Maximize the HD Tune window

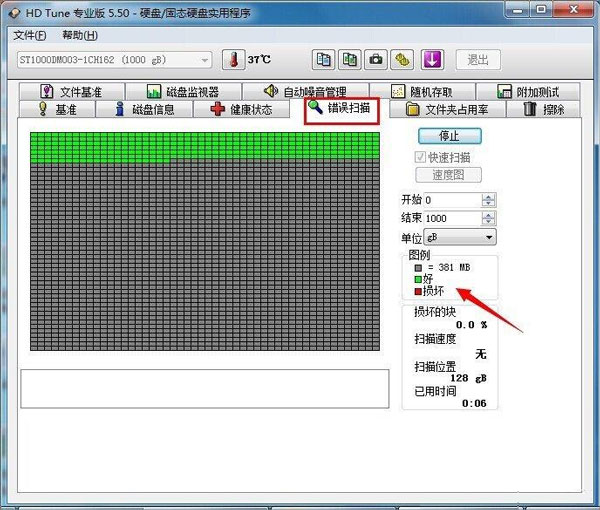pos(541,10)
